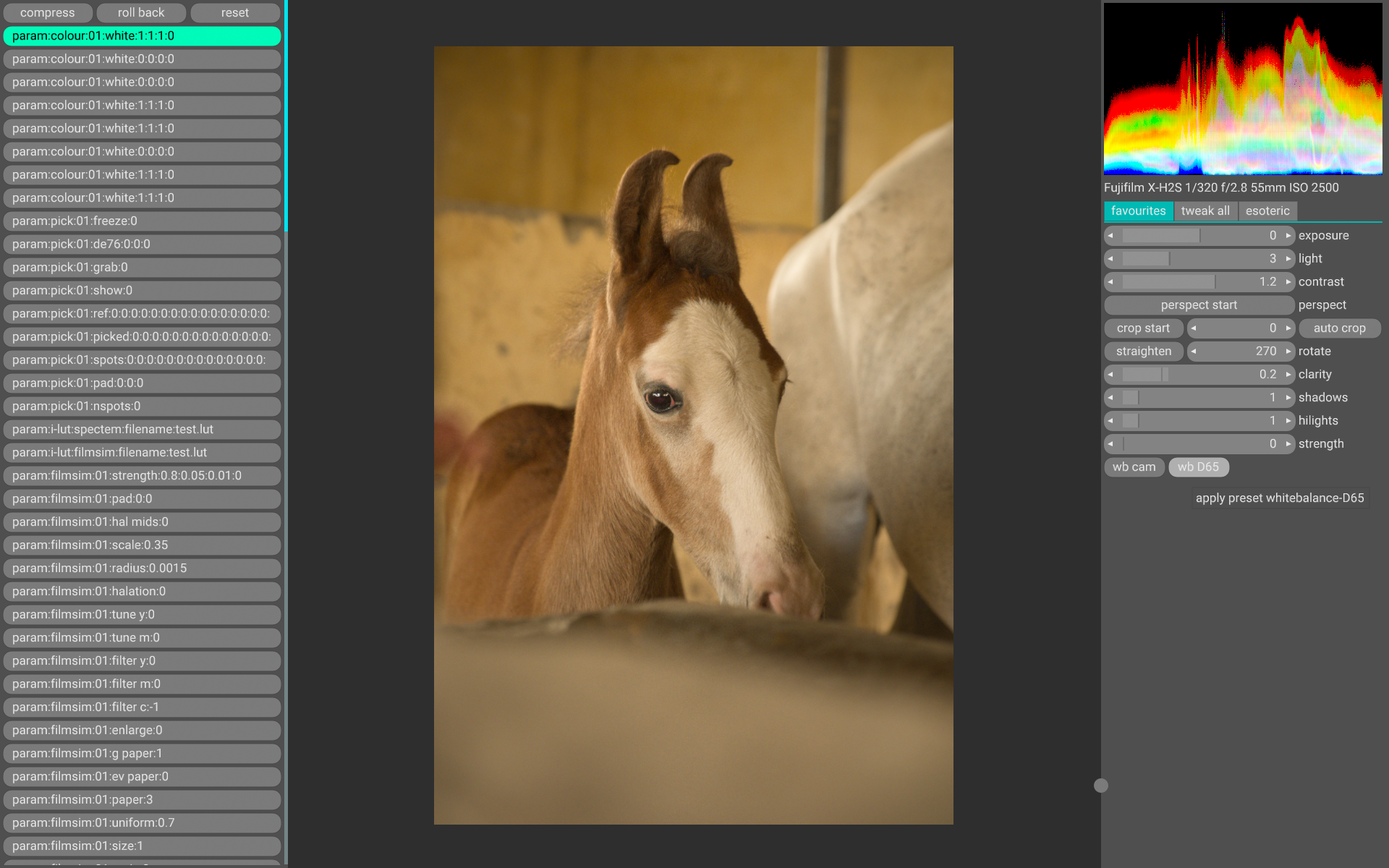1389x868 pixels.
Task: Open the esoteric tab
Action: coord(1267,211)
